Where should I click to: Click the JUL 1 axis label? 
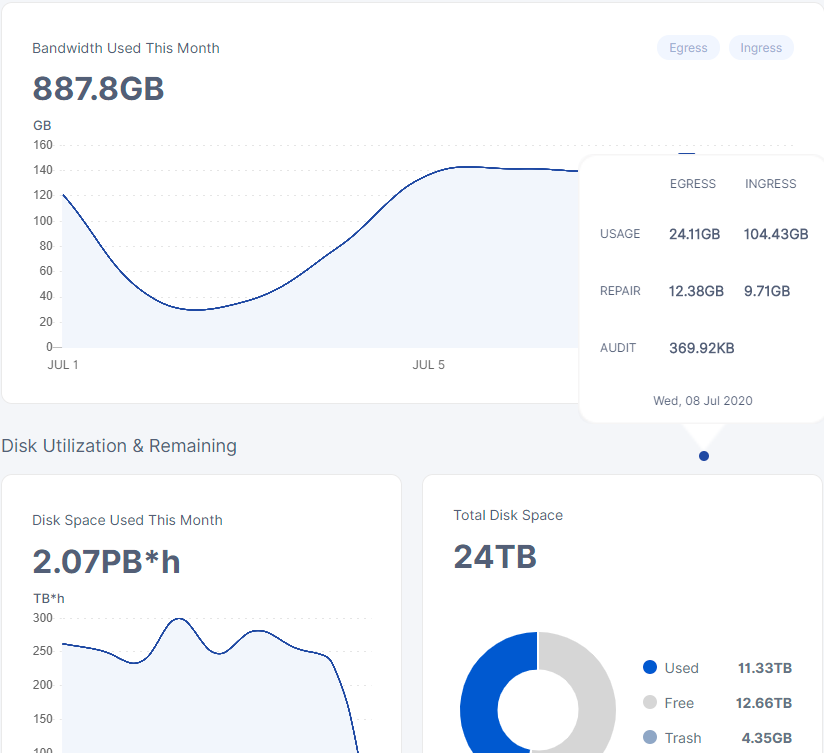(63, 365)
